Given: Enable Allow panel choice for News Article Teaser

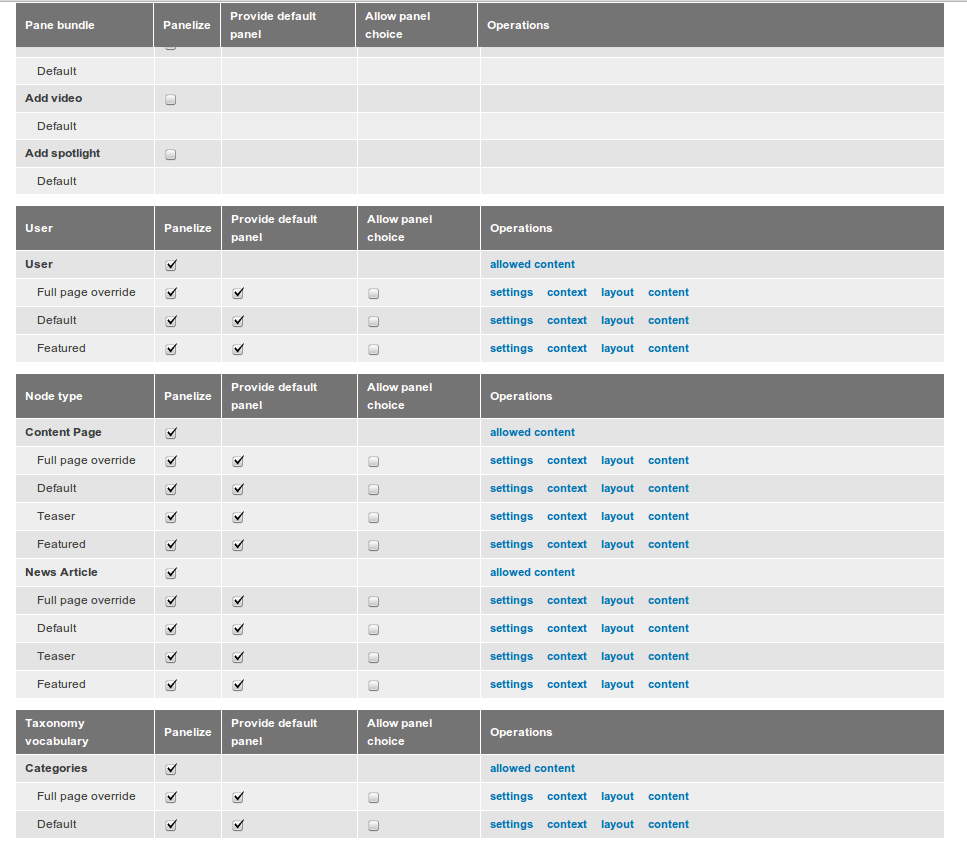Looking at the screenshot, I should click(x=374, y=657).
